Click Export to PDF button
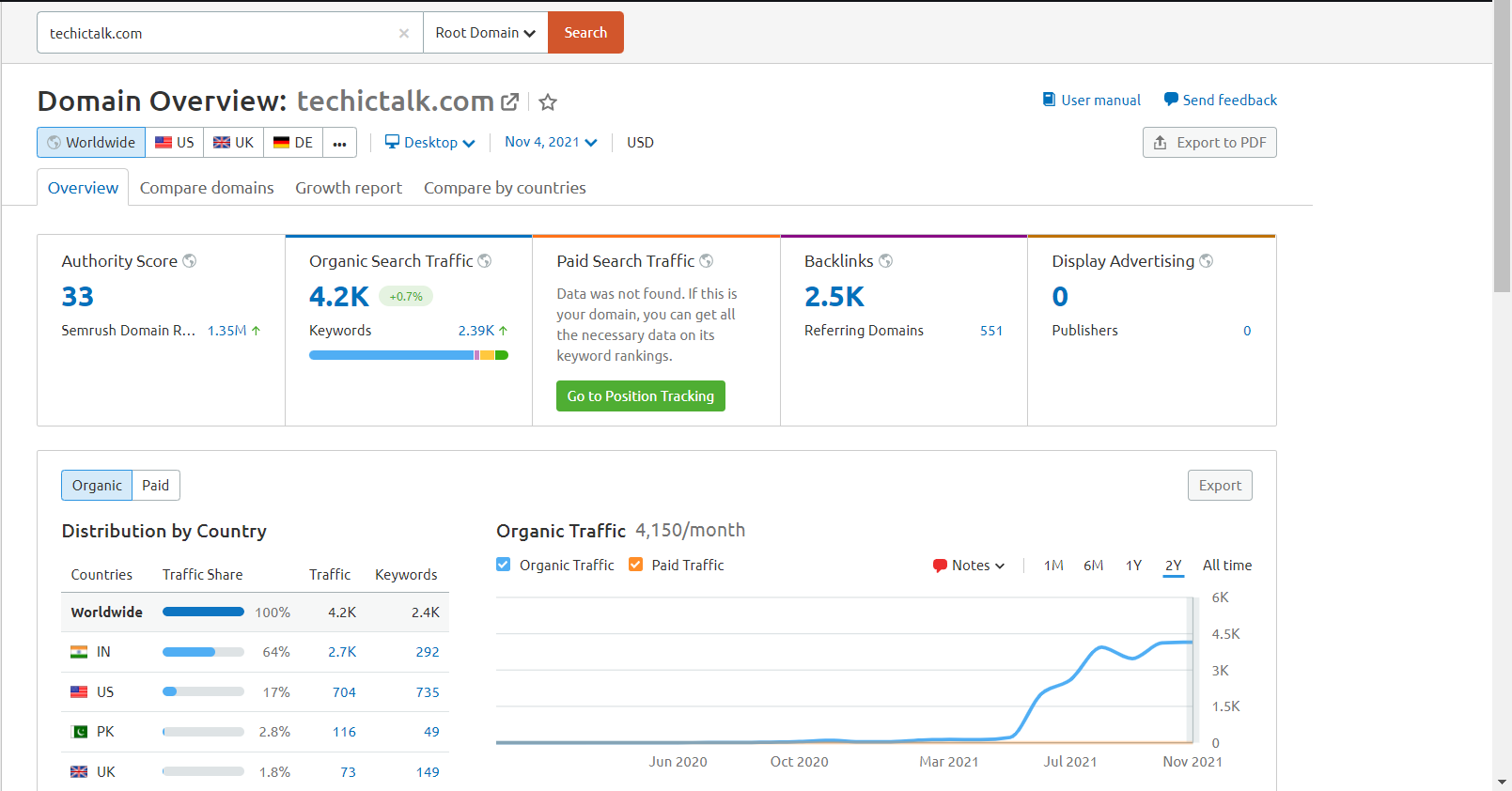This screenshot has height=791, width=1512. click(x=1209, y=143)
